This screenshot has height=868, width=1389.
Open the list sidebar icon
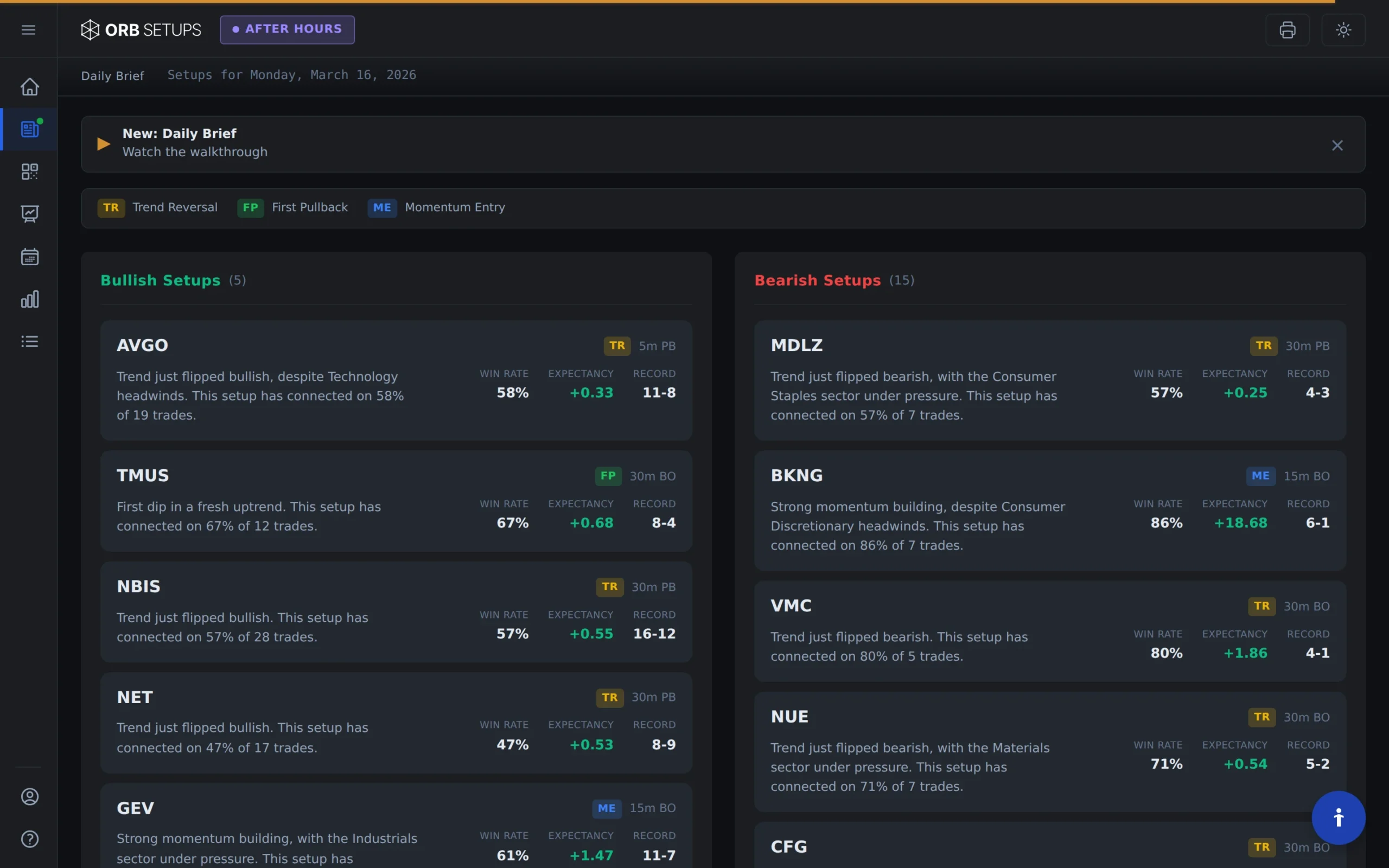(x=29, y=342)
